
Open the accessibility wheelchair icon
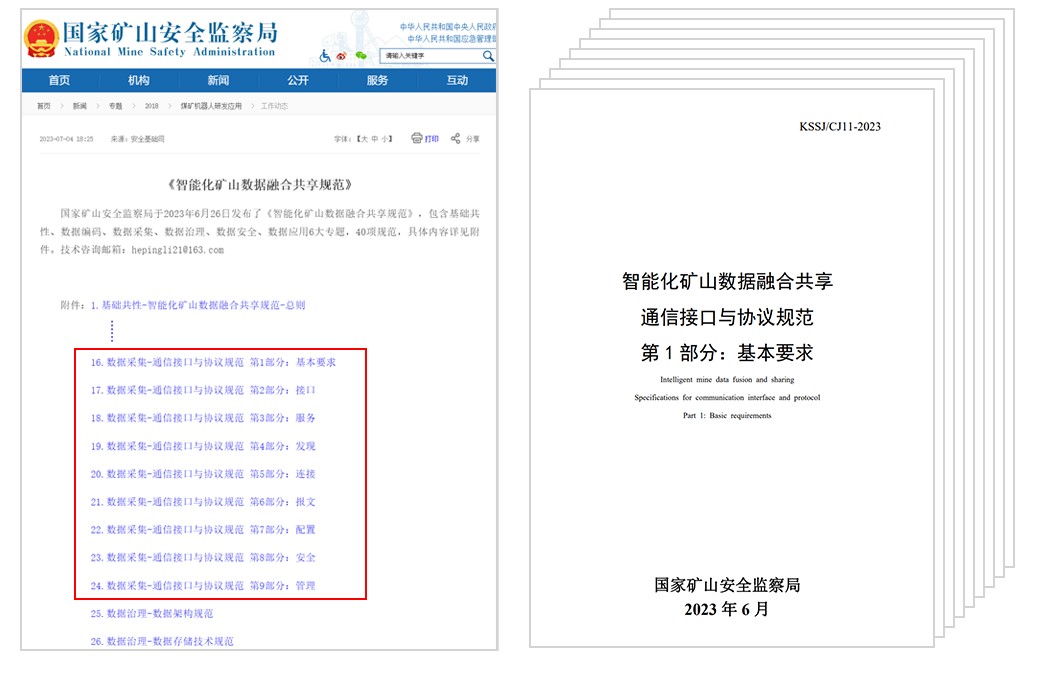tap(325, 57)
